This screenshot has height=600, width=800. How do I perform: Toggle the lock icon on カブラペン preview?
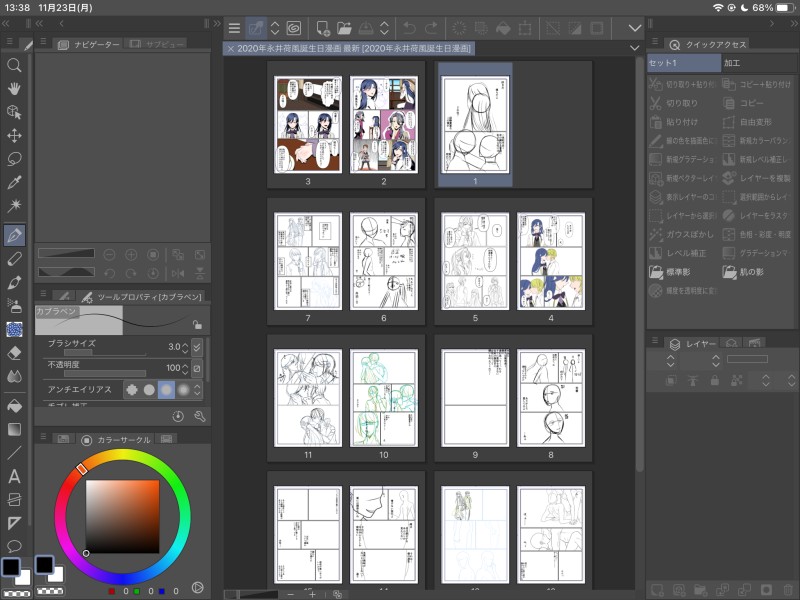click(197, 324)
